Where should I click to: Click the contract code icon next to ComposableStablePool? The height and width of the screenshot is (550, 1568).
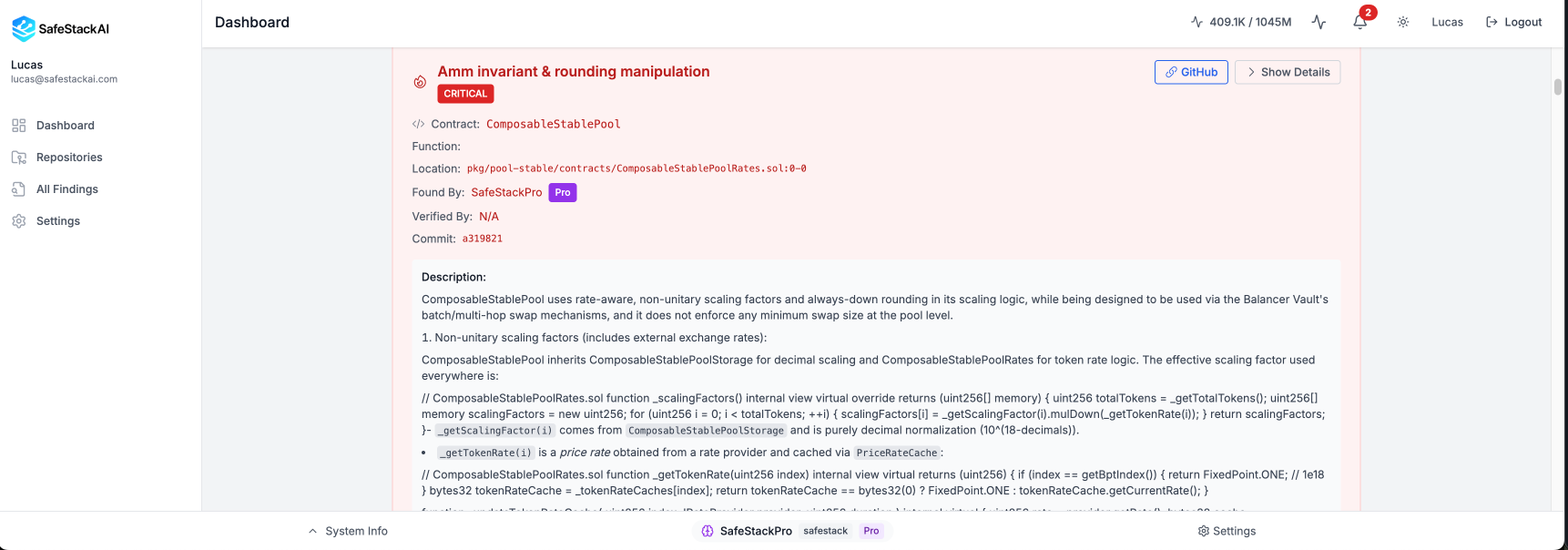(419, 124)
